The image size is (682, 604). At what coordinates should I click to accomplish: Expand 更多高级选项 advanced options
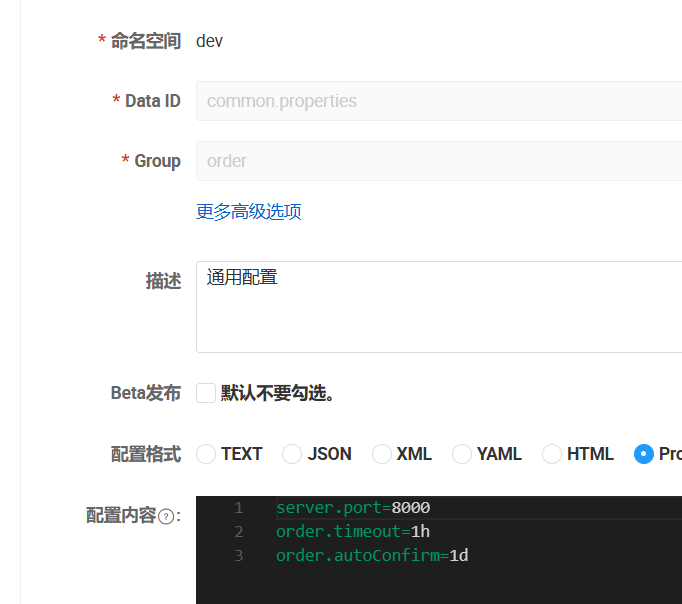click(x=249, y=212)
